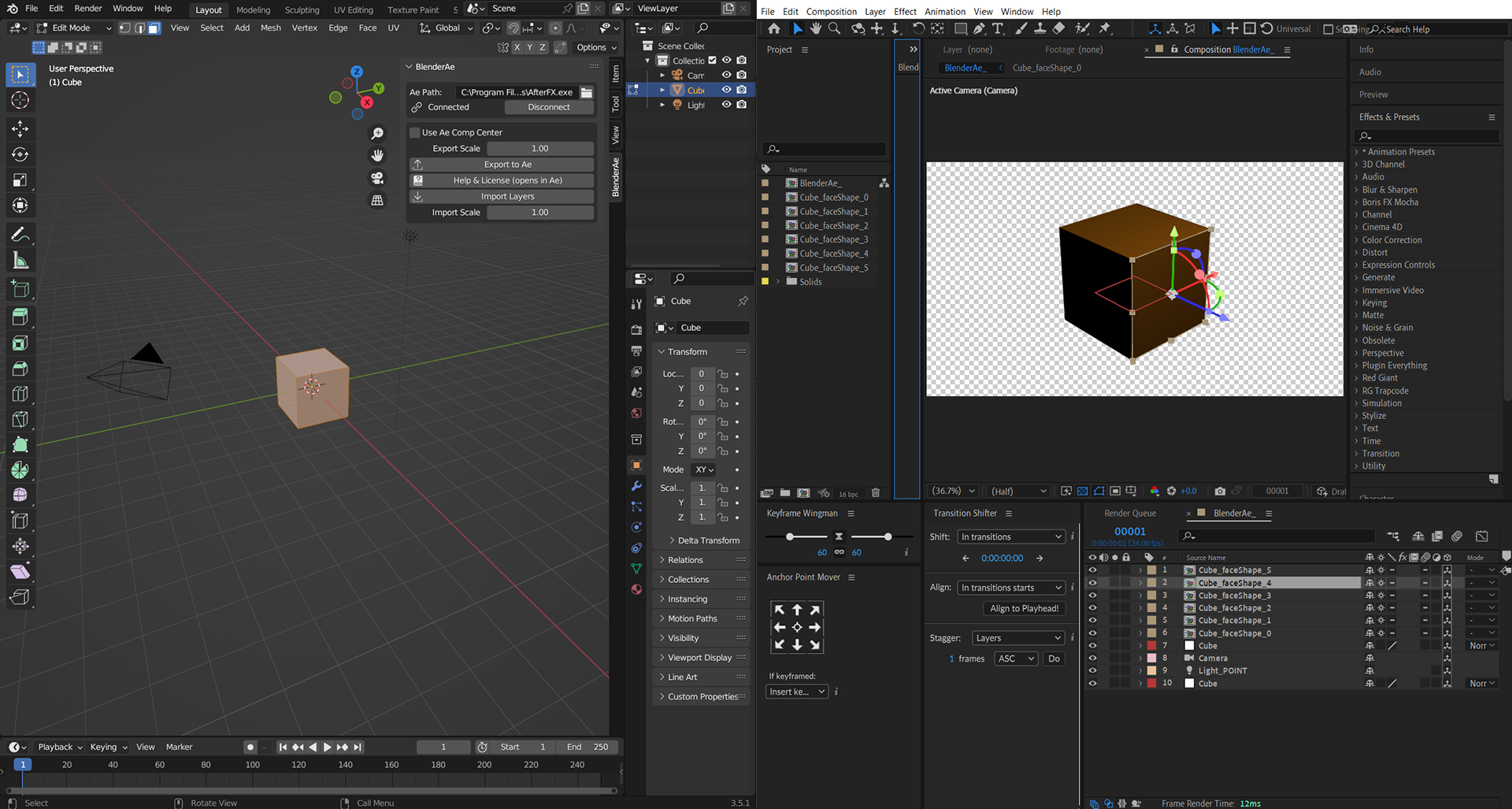Select the Loop Cut tool
This screenshot has height=809, width=1512.
point(20,394)
